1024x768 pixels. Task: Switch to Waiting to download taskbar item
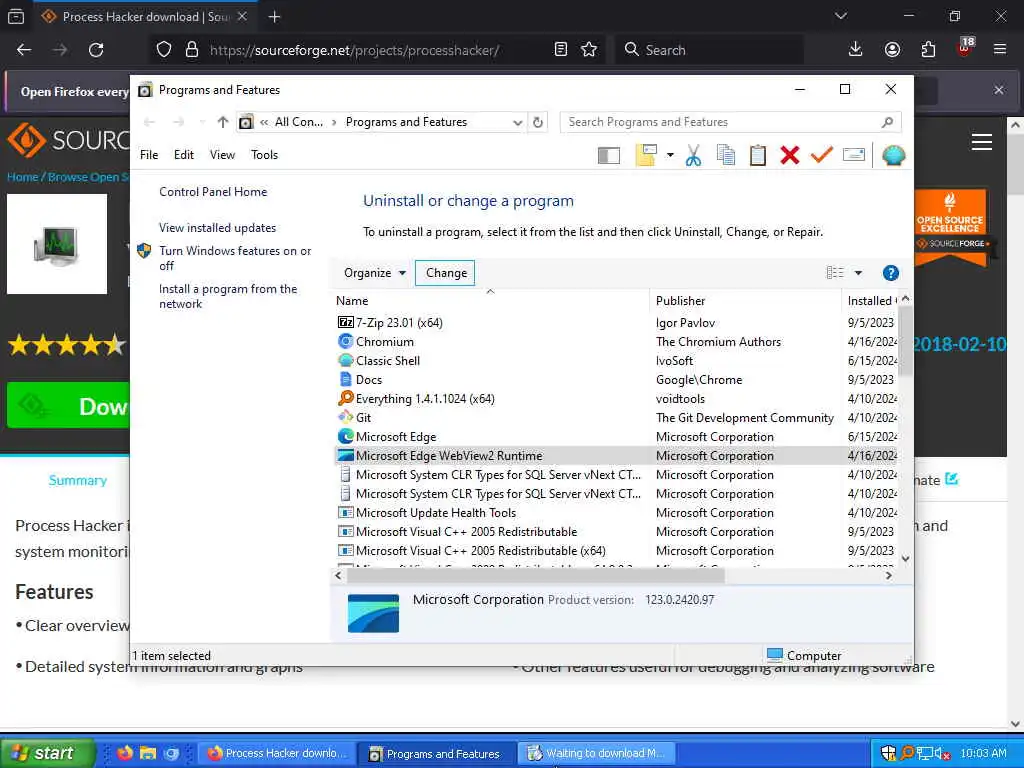pyautogui.click(x=597, y=754)
